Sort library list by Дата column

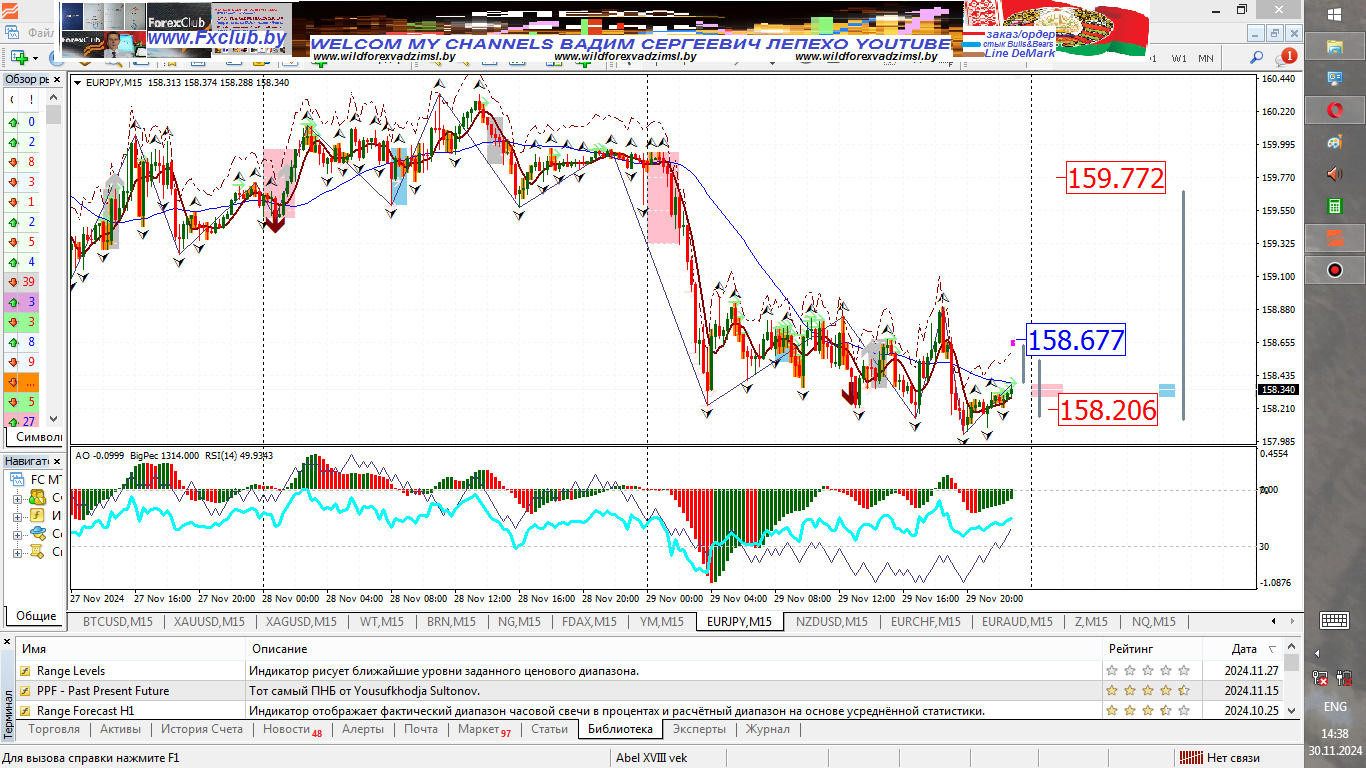point(1243,649)
